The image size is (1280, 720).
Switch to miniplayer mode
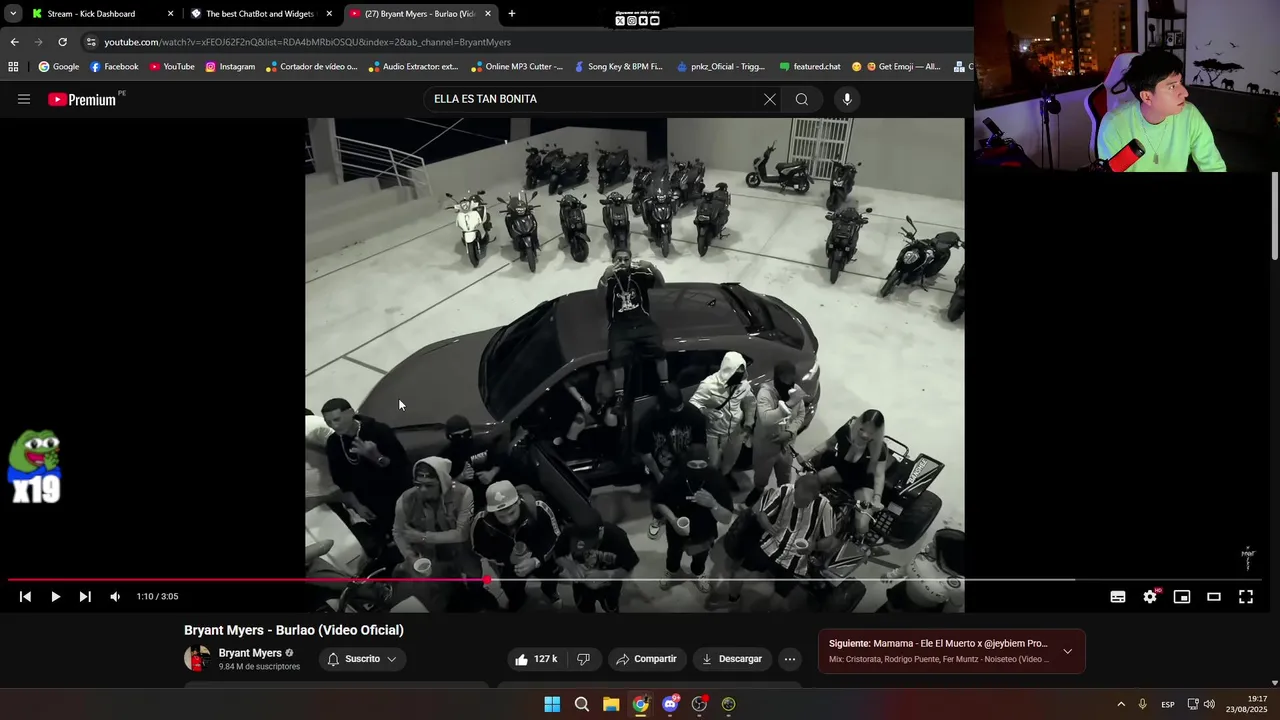coord(1182,597)
